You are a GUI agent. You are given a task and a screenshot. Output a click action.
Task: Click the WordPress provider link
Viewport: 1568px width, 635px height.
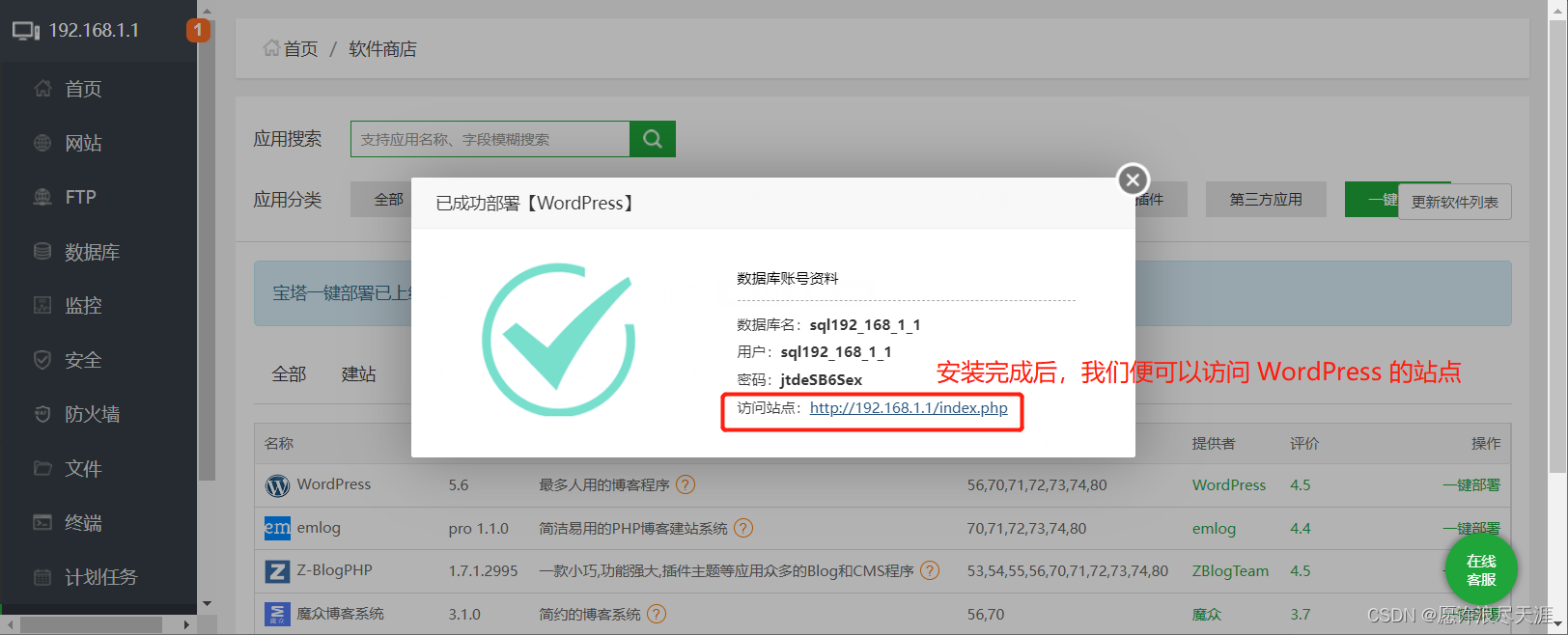(1229, 485)
